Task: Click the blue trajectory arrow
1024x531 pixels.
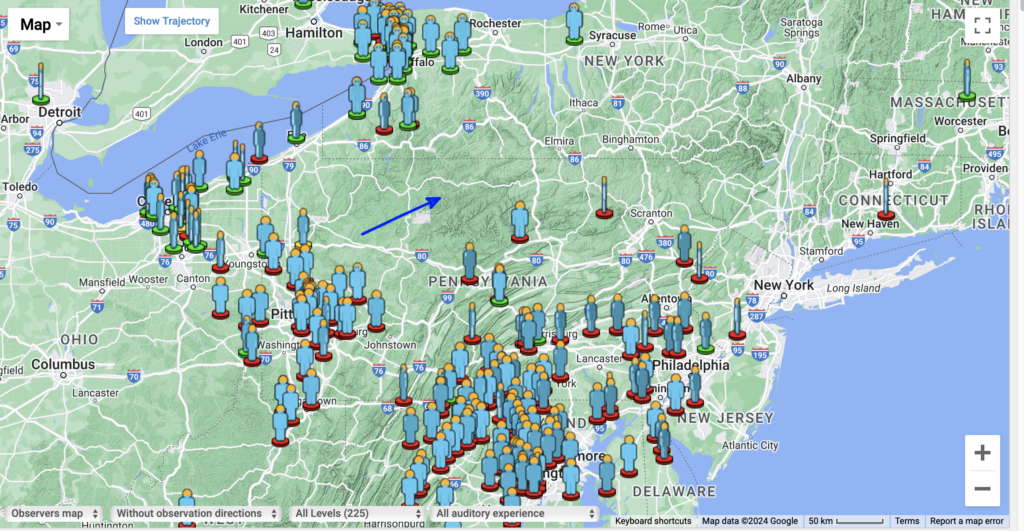Action: (400, 216)
